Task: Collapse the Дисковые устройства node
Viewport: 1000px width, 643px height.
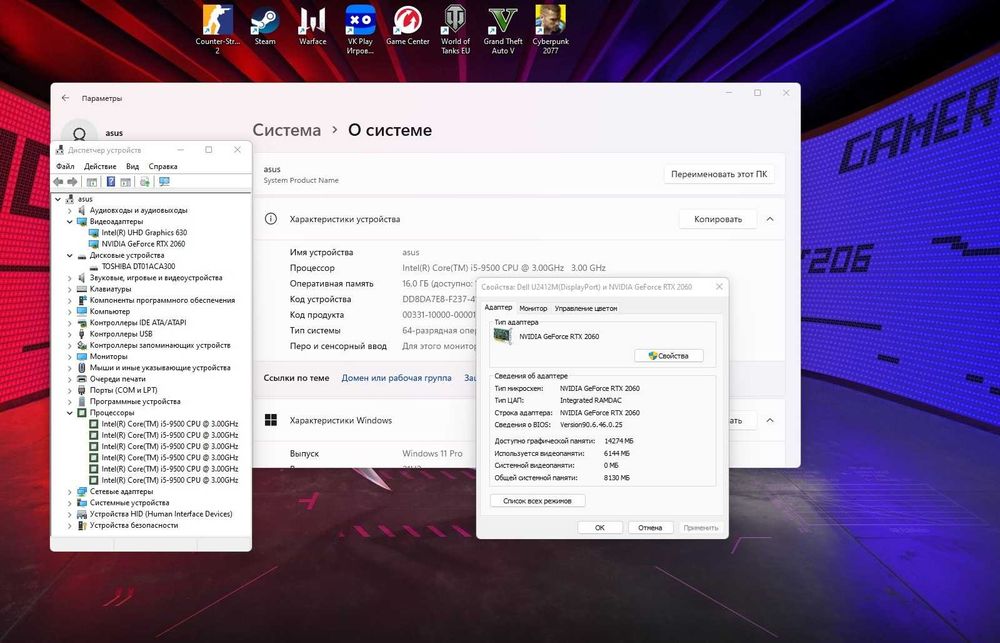Action: [x=70, y=255]
